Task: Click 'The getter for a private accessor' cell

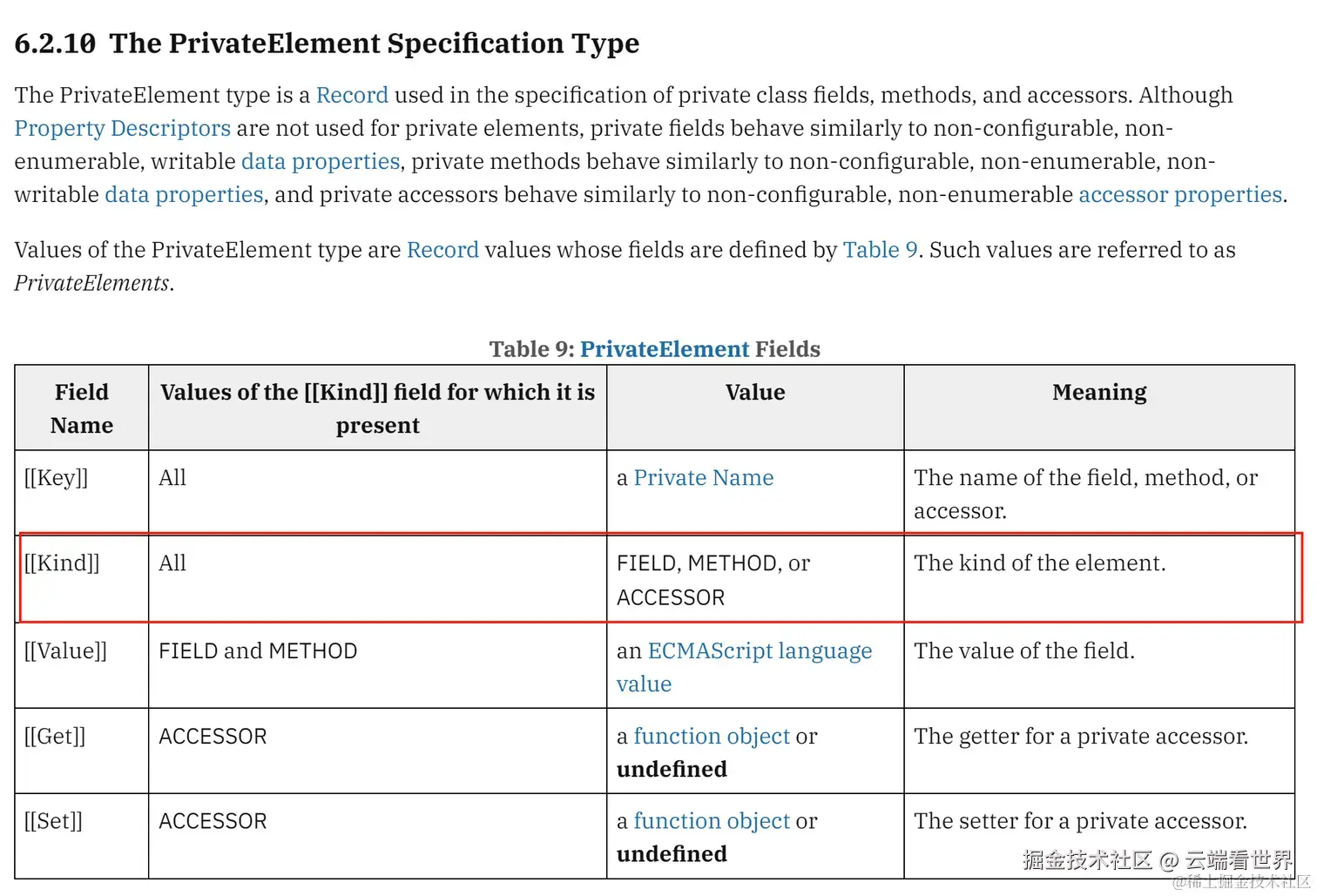Action: [1080, 736]
